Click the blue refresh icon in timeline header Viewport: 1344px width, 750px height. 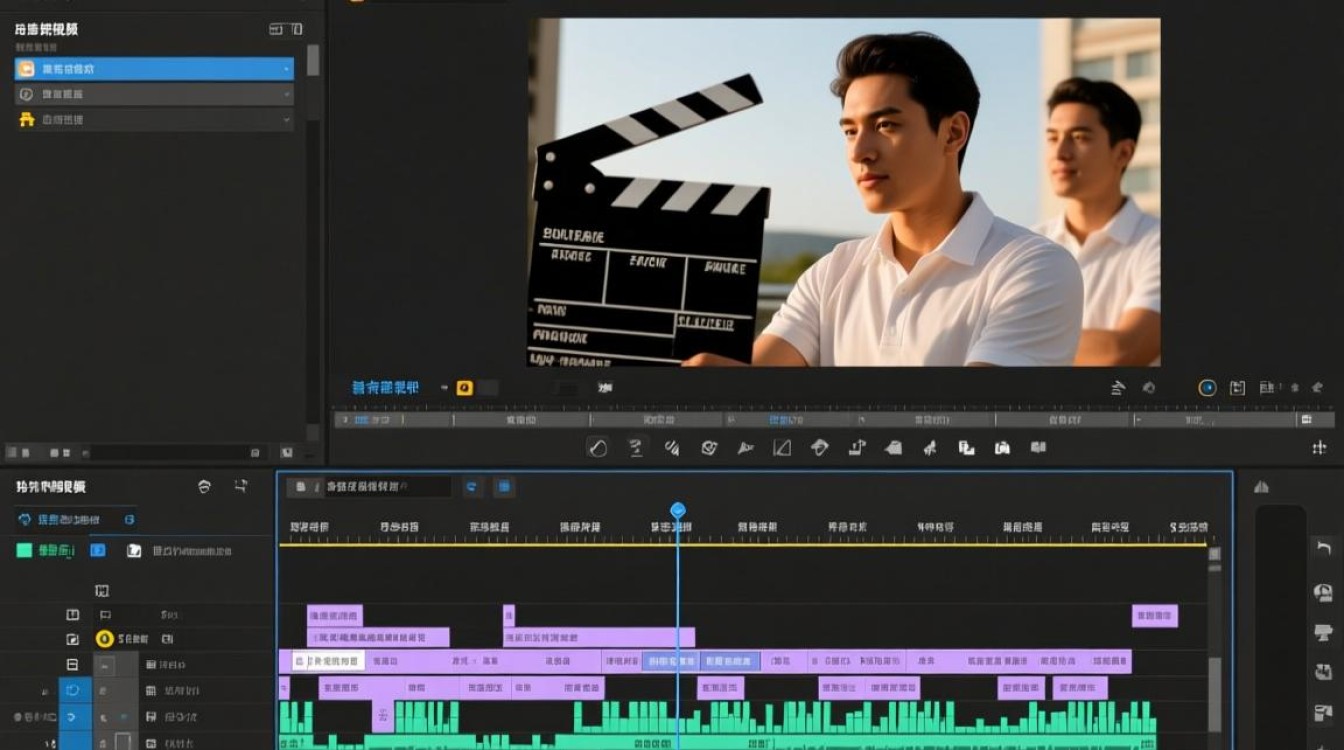point(472,487)
